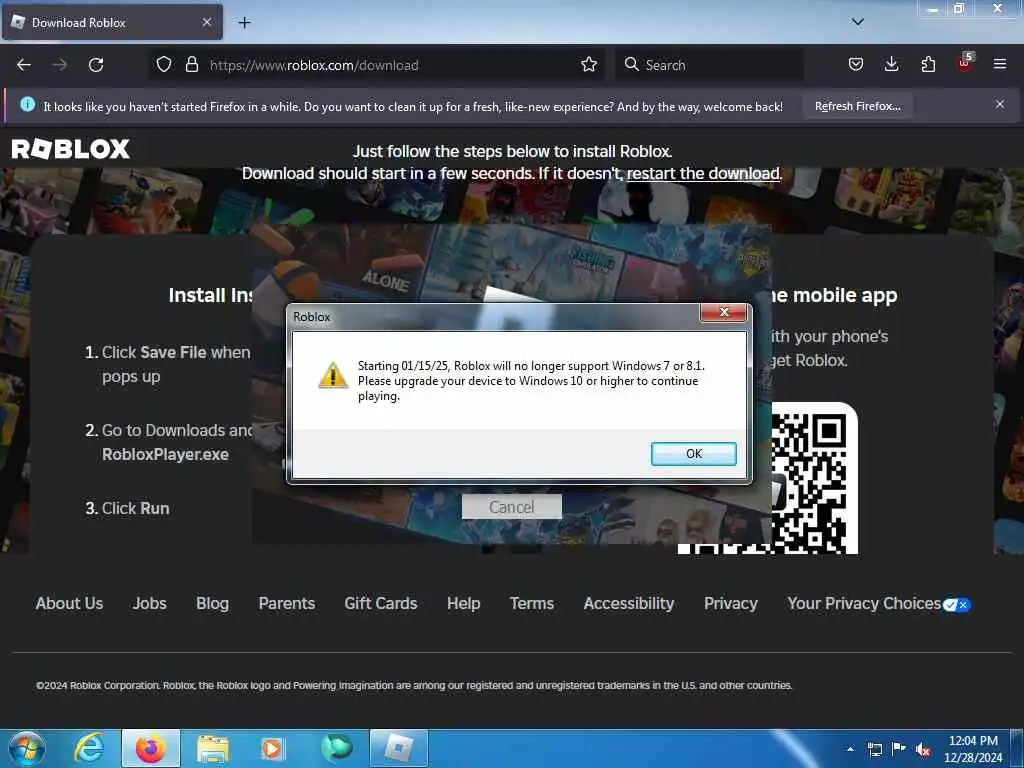Select the Download Roblox tab

tap(112, 22)
